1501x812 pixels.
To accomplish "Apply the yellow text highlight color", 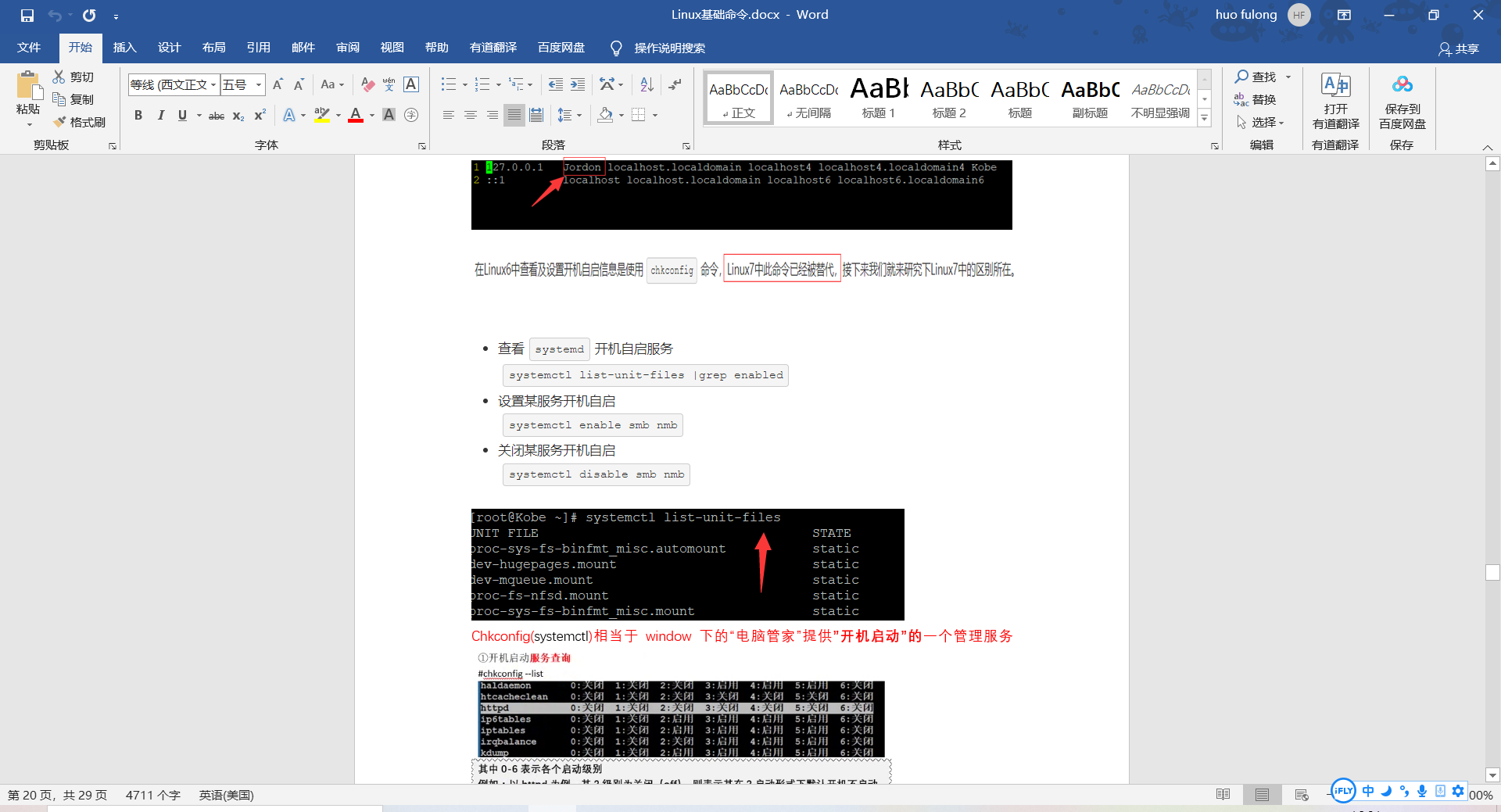I will [321, 115].
